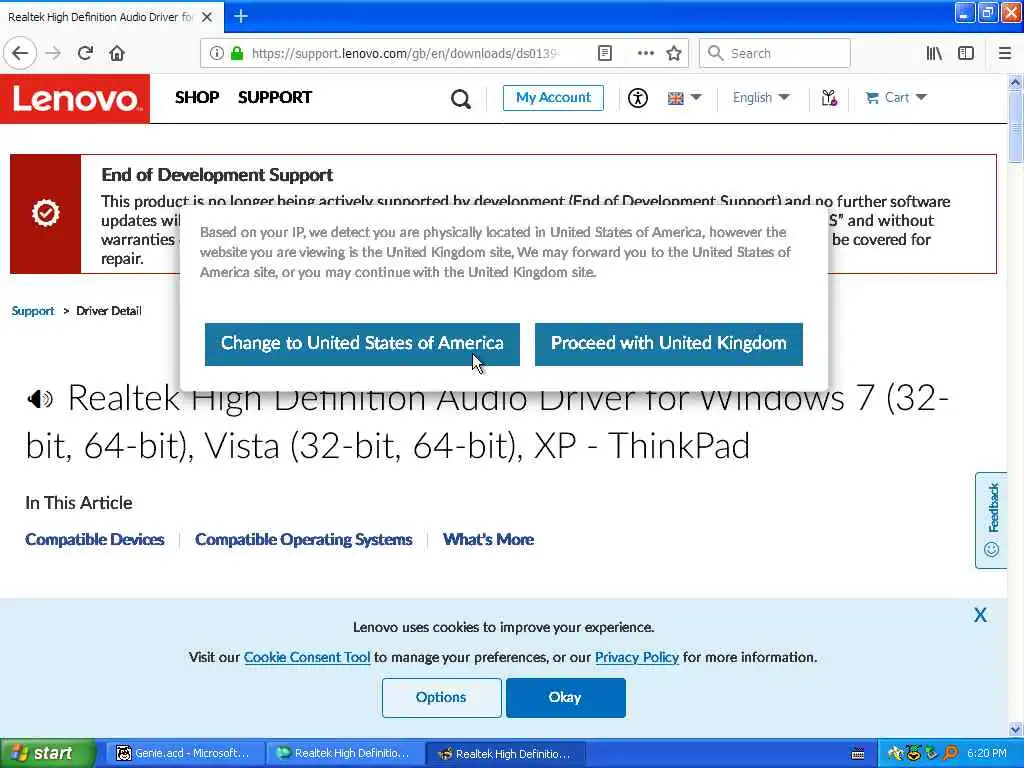
Task: Click the scrollbar up arrow
Action: point(1016,82)
